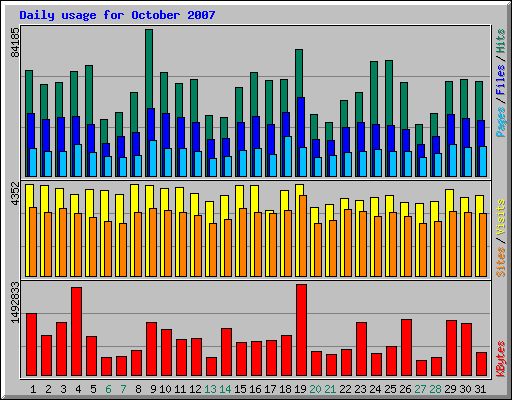The height and width of the screenshot is (400, 512).
Task: Click the green "Hits" legend label
Action: coord(500,41)
